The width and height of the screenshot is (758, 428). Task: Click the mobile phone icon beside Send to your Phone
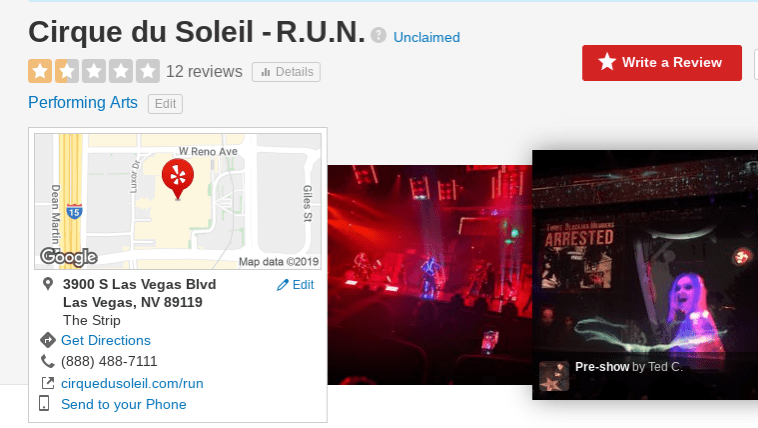coord(44,403)
